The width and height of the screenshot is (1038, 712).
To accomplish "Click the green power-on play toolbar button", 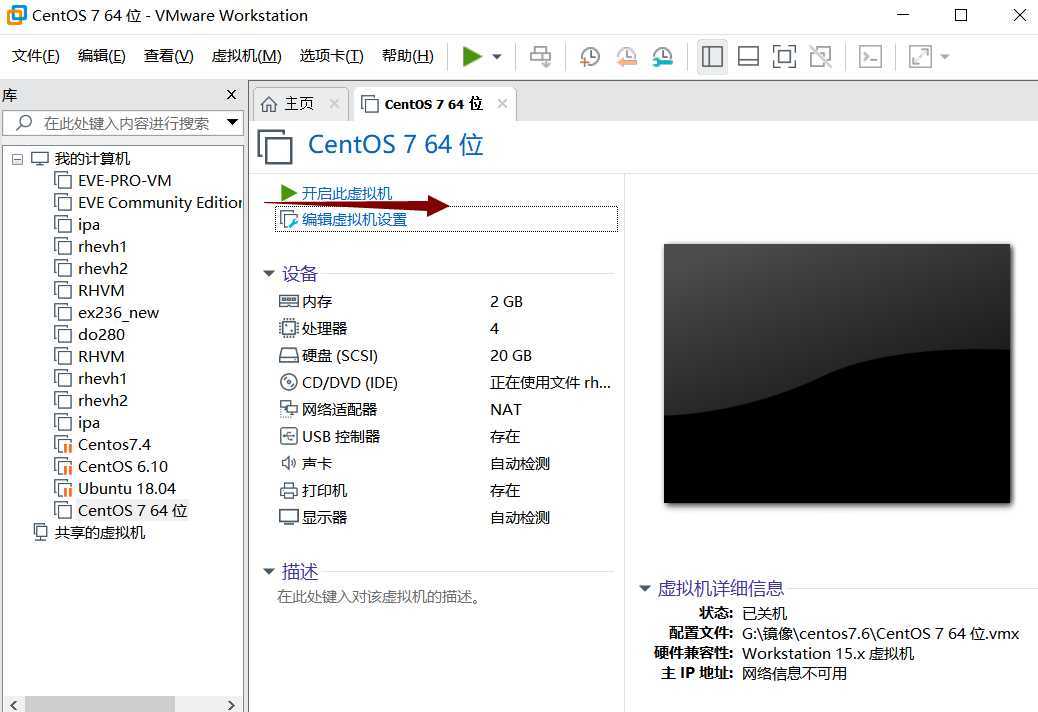I will pos(472,56).
